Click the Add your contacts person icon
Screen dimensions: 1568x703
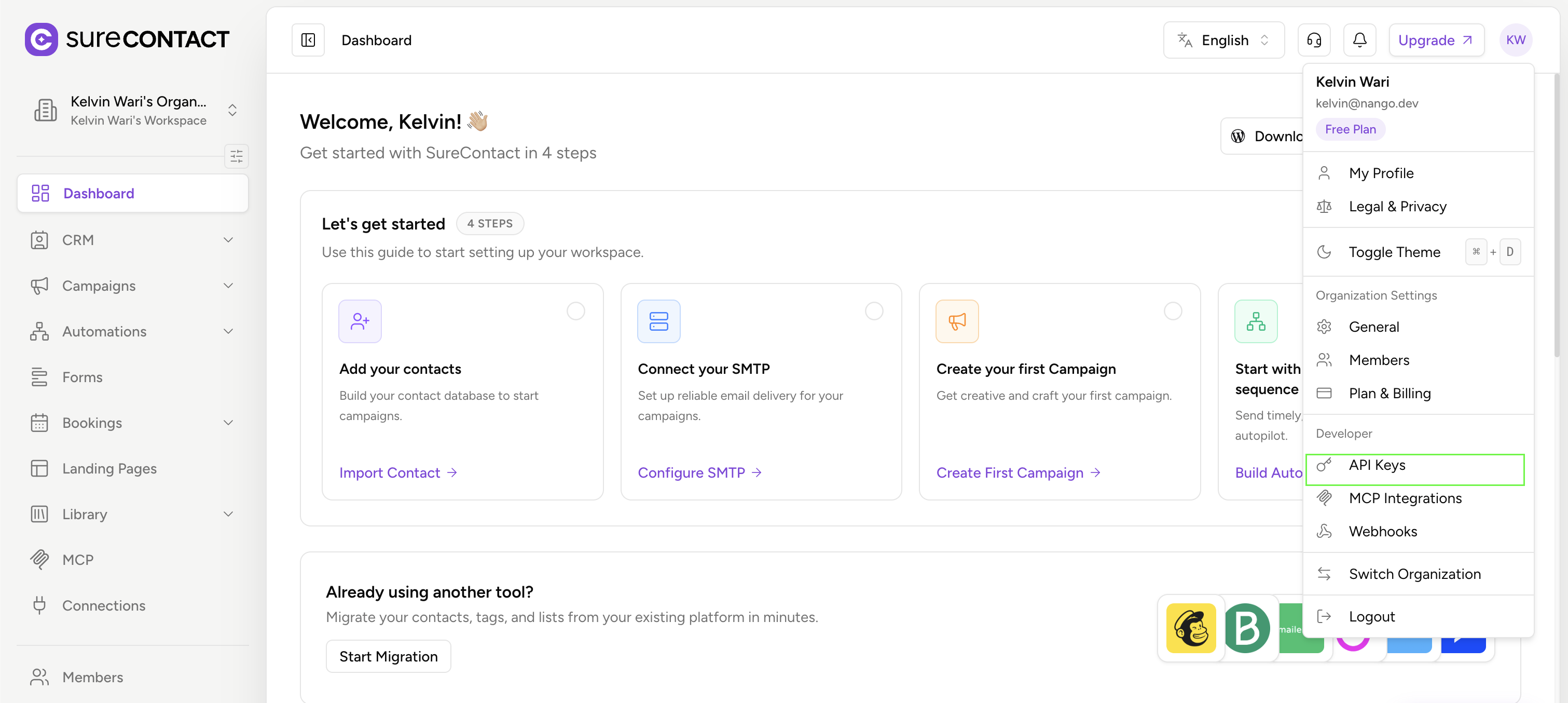tap(360, 321)
